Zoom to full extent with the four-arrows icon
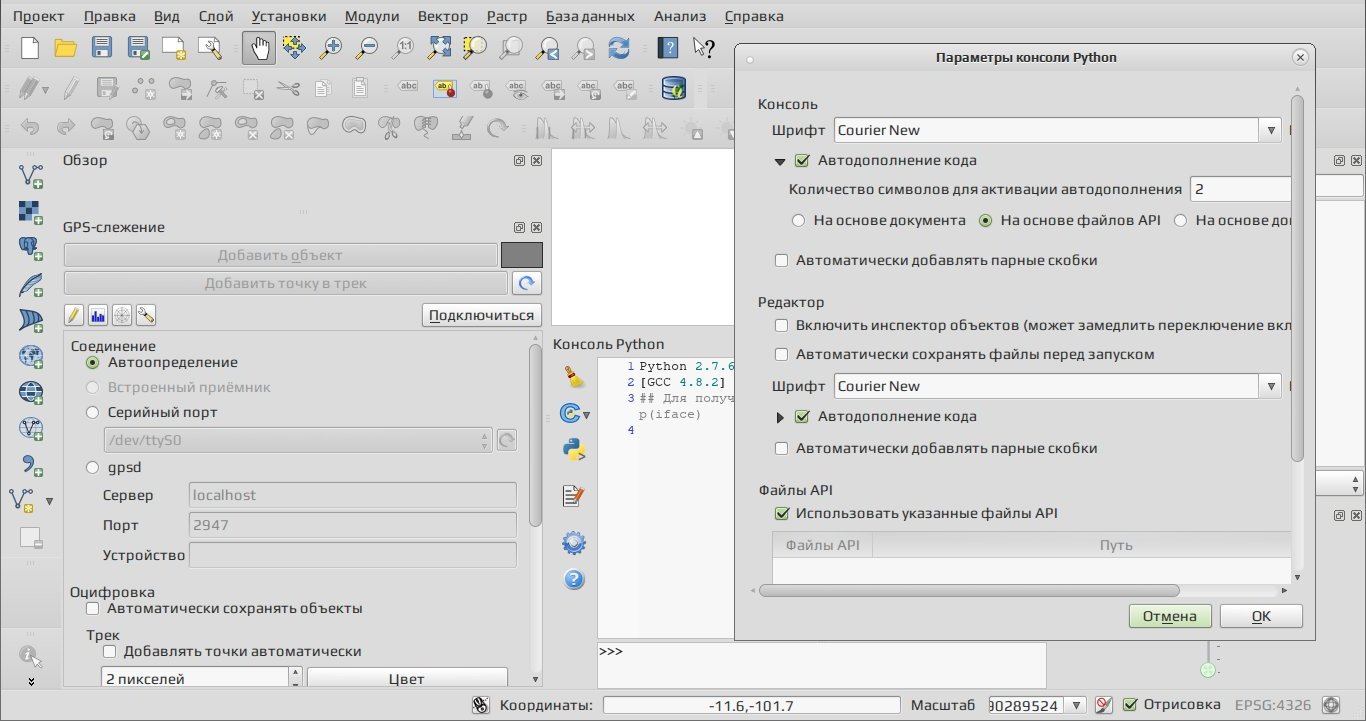Image resolution: width=1366 pixels, height=721 pixels. (439, 47)
